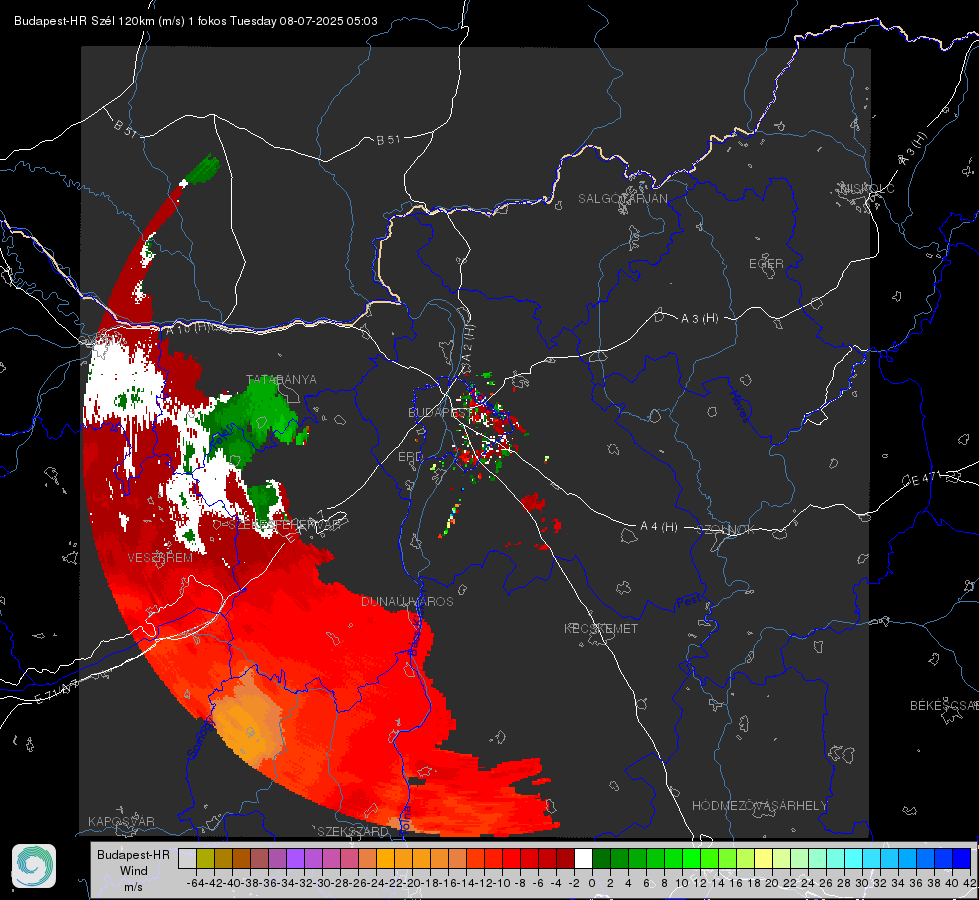The height and width of the screenshot is (900, 979).
Task: Click the radar title text with timestamp 05:03
Action: (195, 21)
